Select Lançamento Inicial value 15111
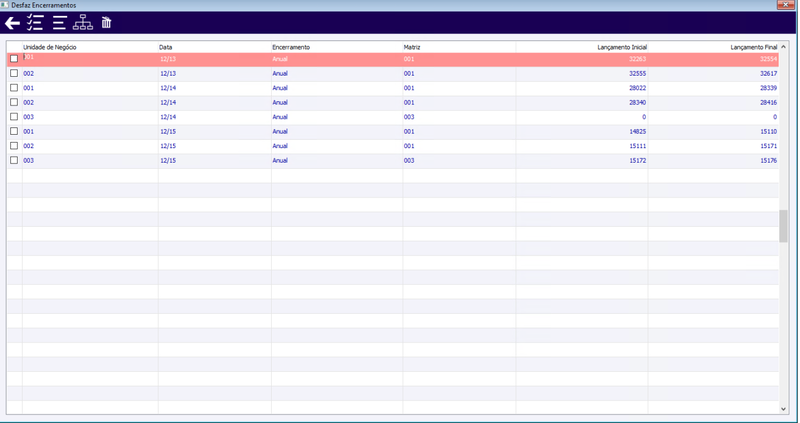Screen dimensions: 800x423 coord(637,146)
